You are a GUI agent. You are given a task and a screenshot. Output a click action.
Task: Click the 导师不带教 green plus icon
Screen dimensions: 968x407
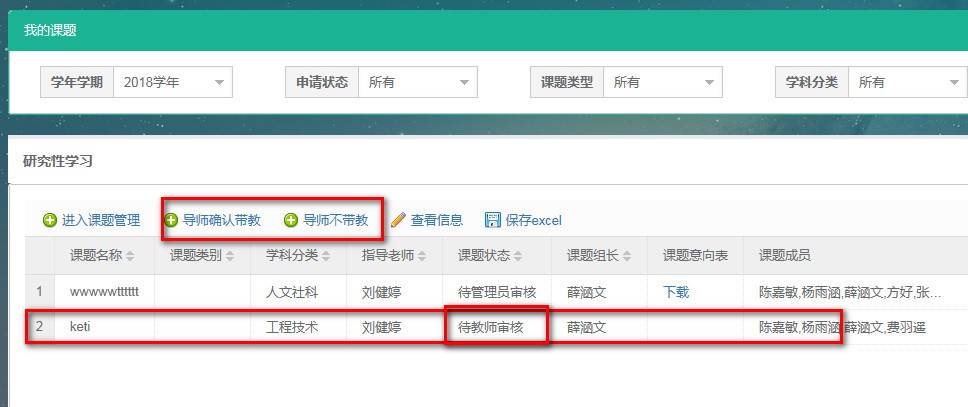click(291, 220)
